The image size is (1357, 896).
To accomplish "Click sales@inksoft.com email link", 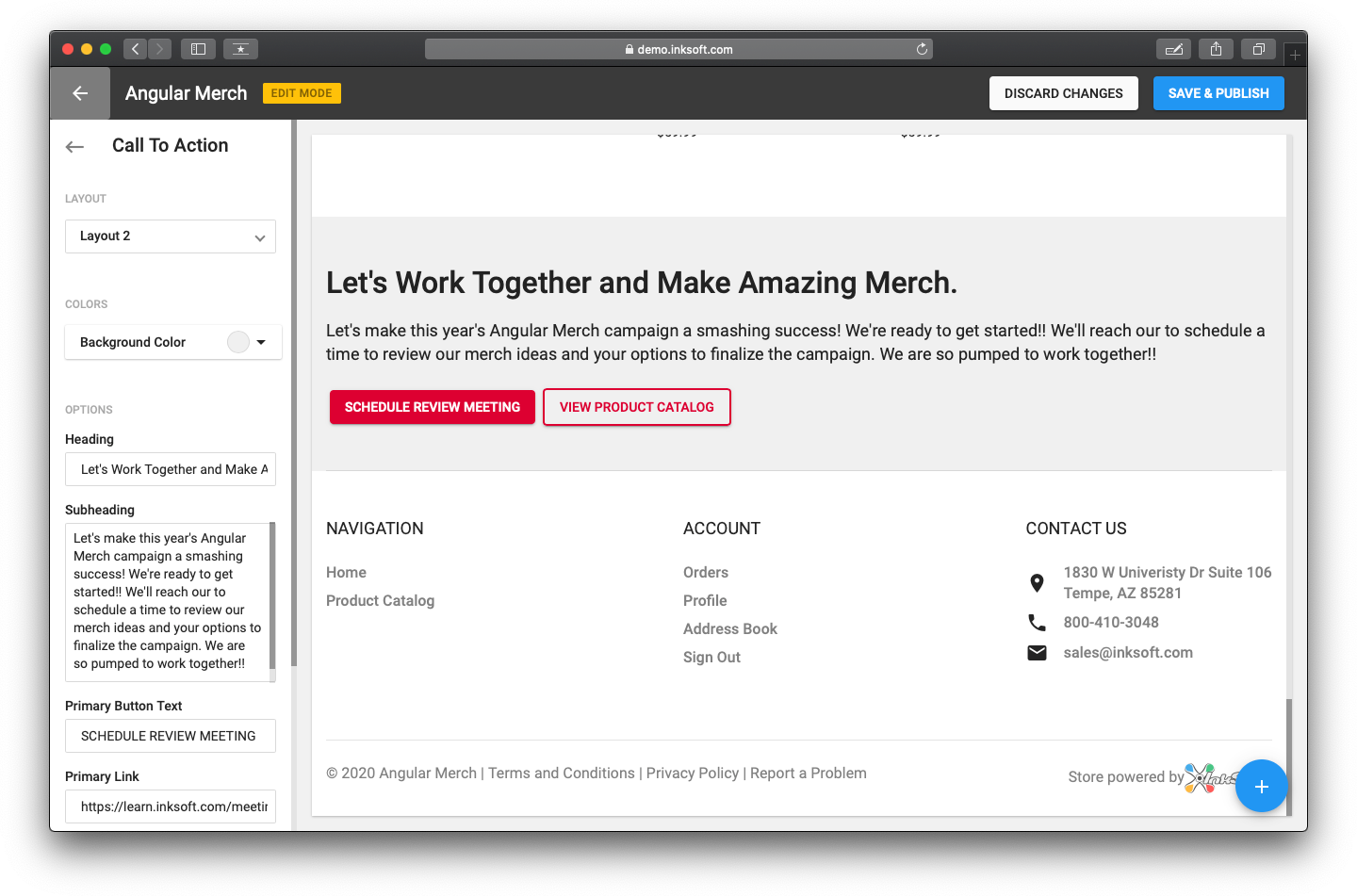I will click(1128, 653).
